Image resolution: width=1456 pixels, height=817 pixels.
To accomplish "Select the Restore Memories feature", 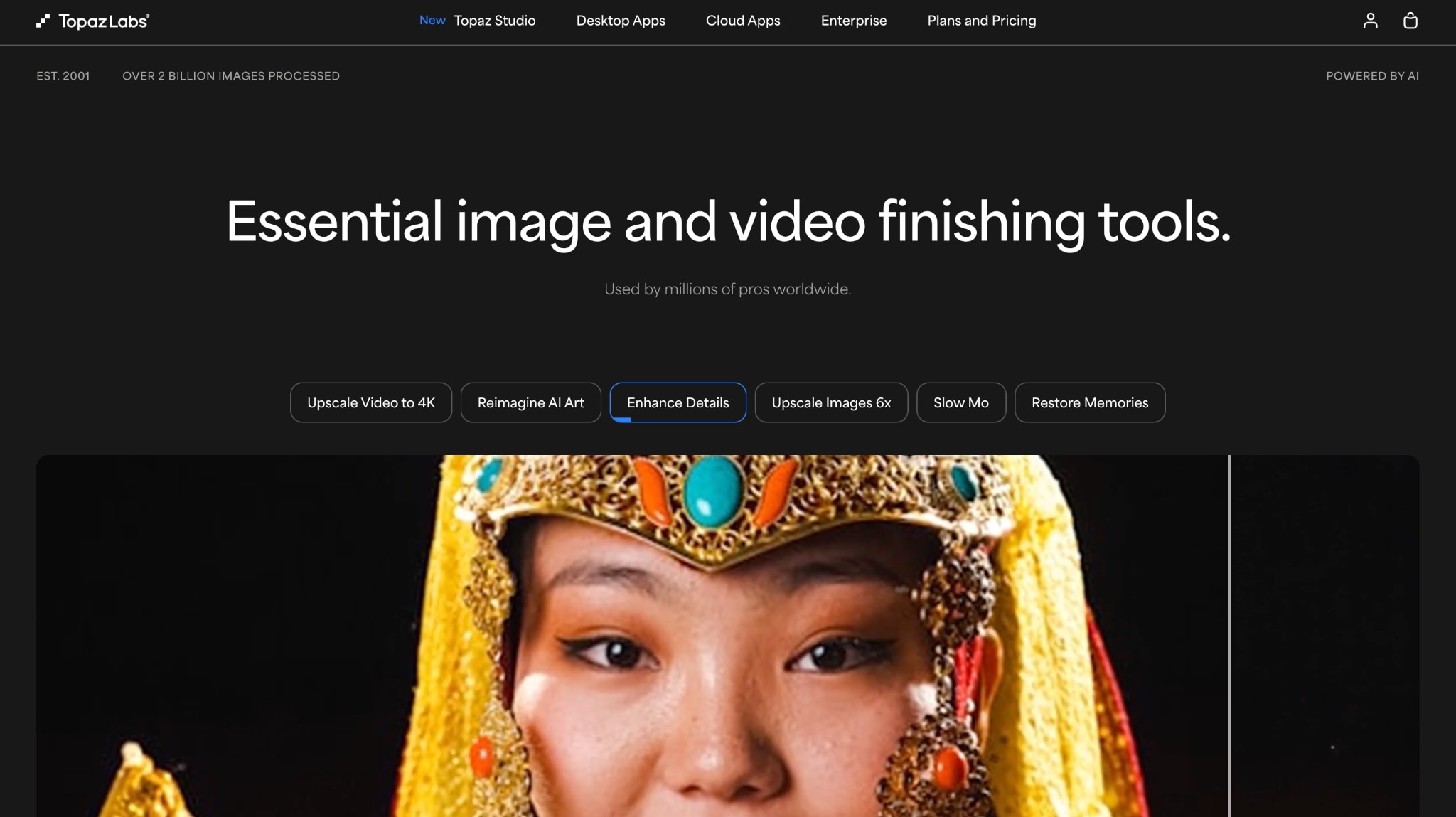I will coord(1090,402).
